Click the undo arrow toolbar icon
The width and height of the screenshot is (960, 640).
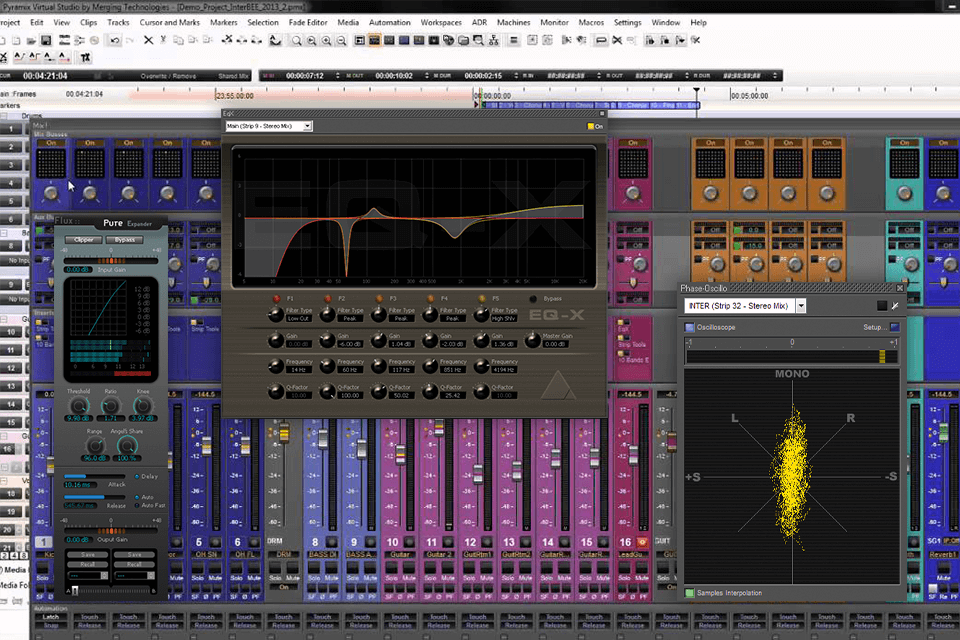pos(116,40)
